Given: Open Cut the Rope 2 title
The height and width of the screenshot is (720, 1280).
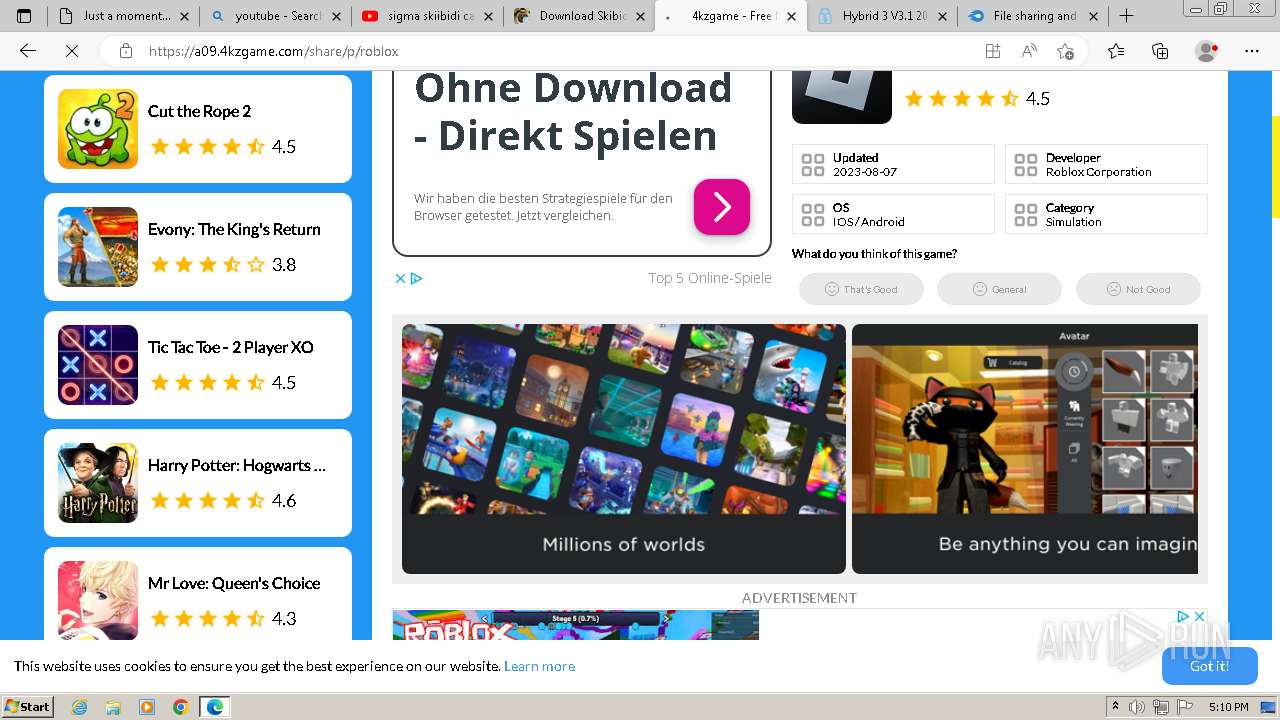Looking at the screenshot, I should [199, 111].
